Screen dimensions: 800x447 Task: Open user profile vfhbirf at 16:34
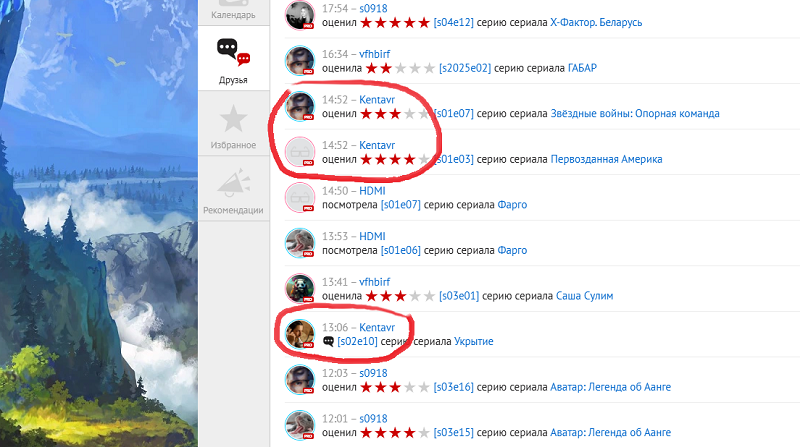coord(374,54)
